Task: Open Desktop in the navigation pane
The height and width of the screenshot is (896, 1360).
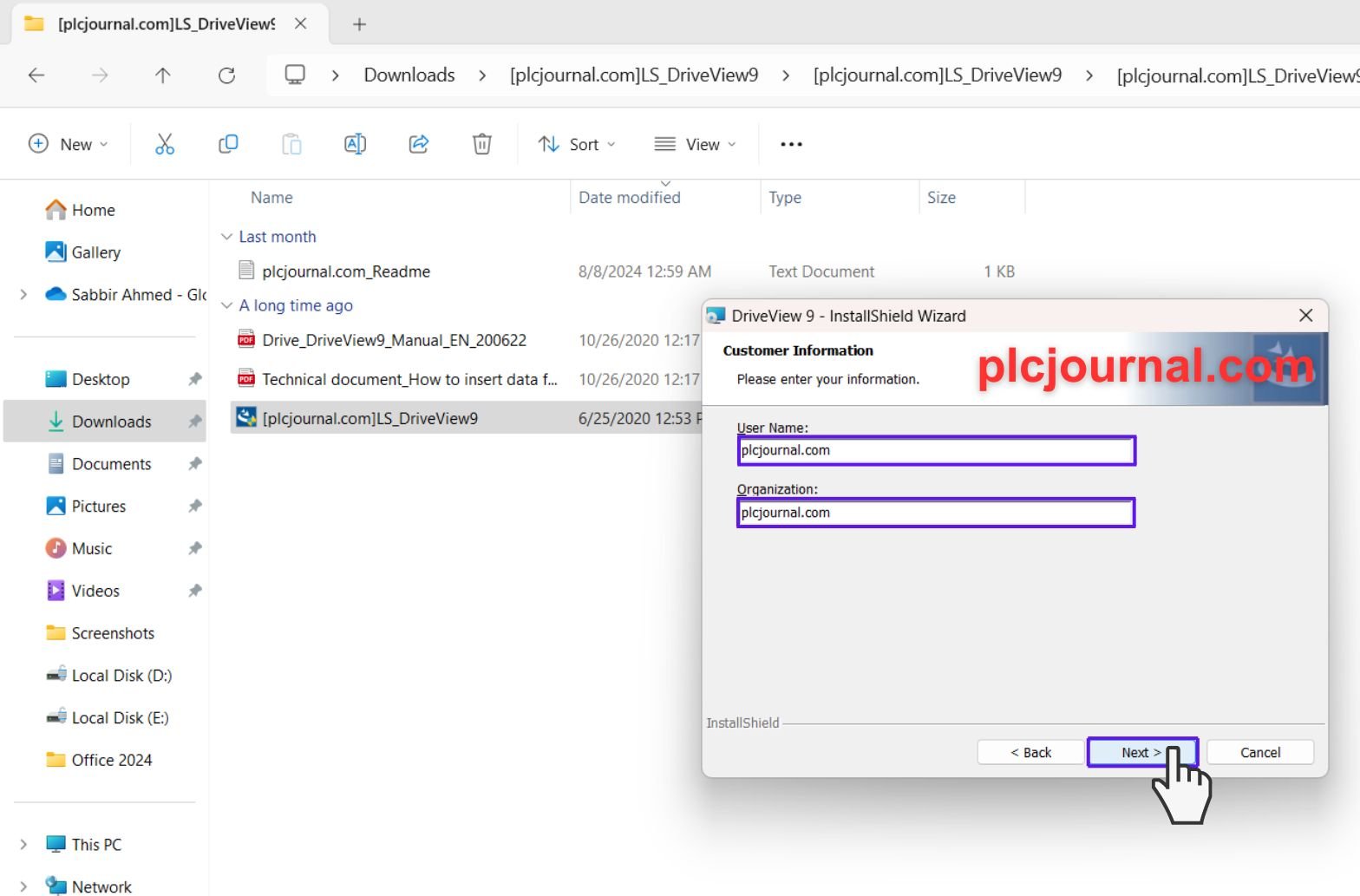Action: [88, 379]
